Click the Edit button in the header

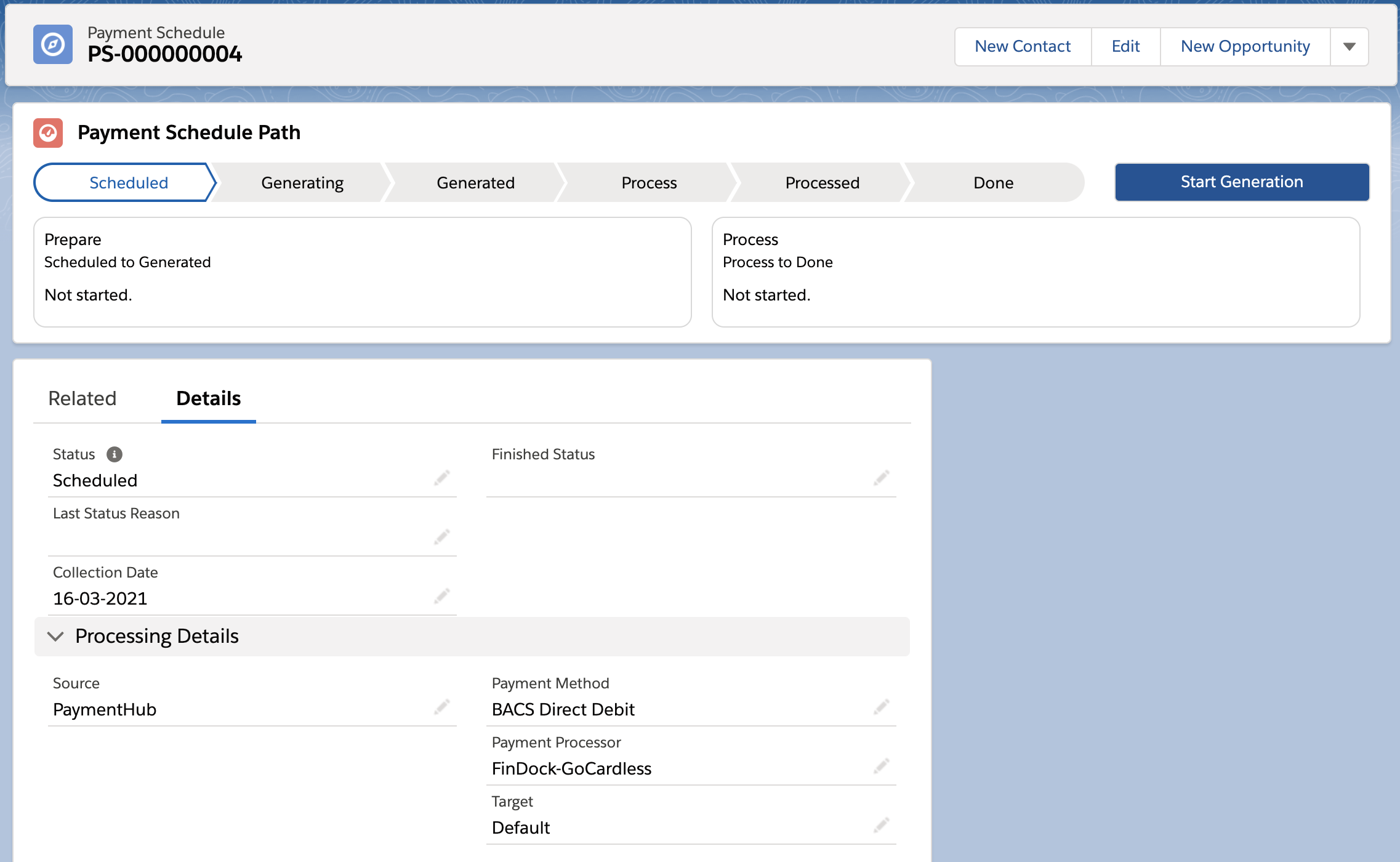(x=1125, y=46)
